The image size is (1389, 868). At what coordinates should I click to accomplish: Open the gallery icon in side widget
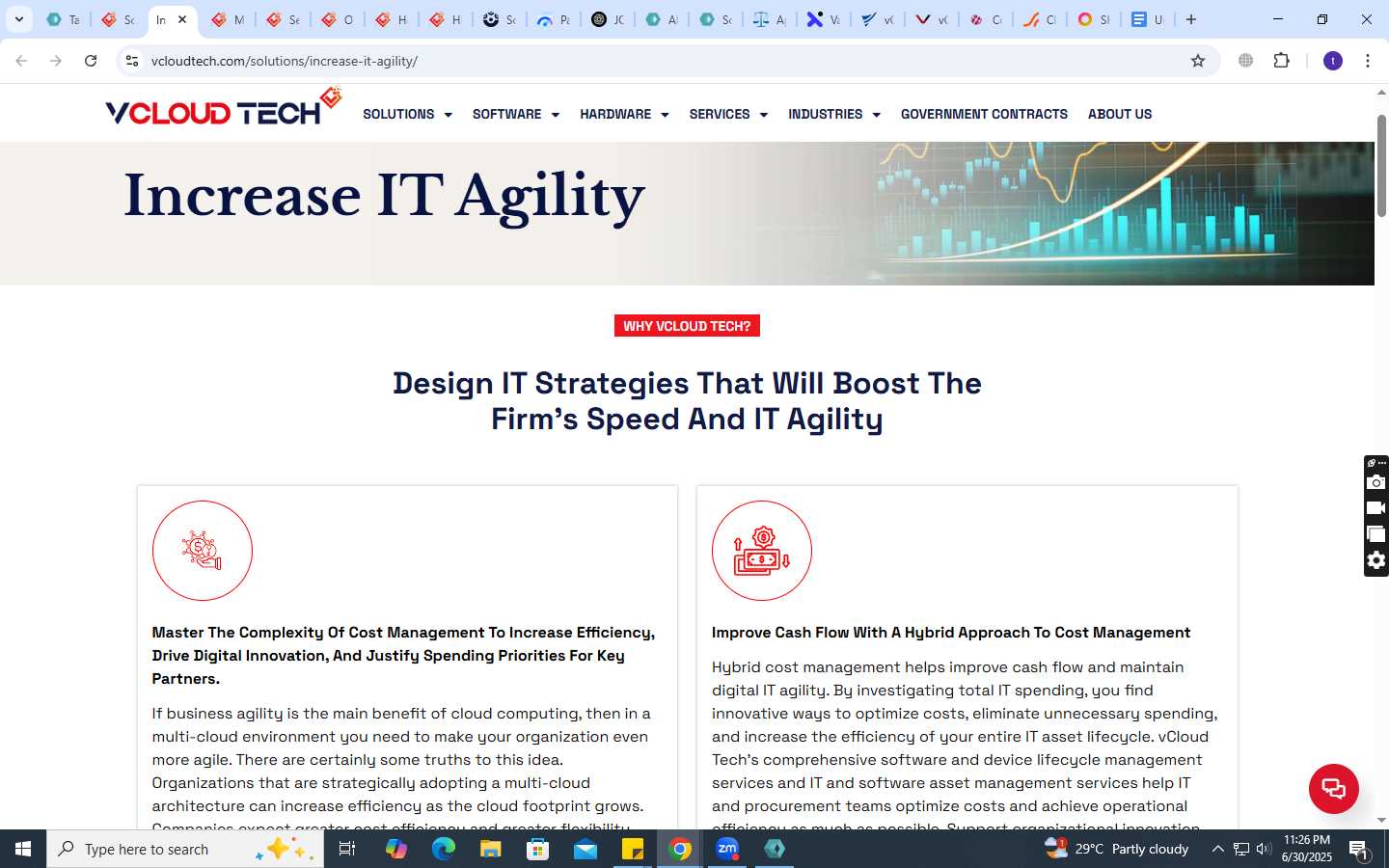pyautogui.click(x=1376, y=534)
